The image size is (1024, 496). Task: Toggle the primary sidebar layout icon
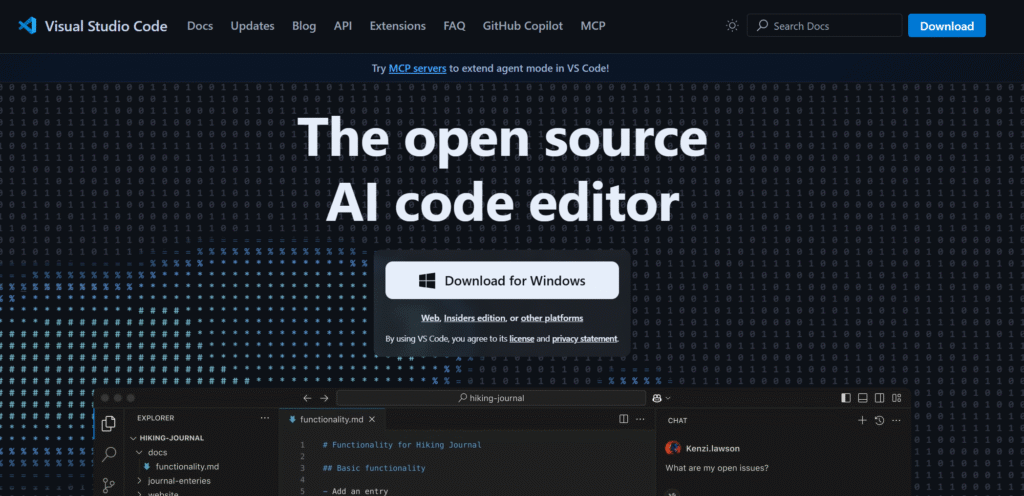click(846, 398)
